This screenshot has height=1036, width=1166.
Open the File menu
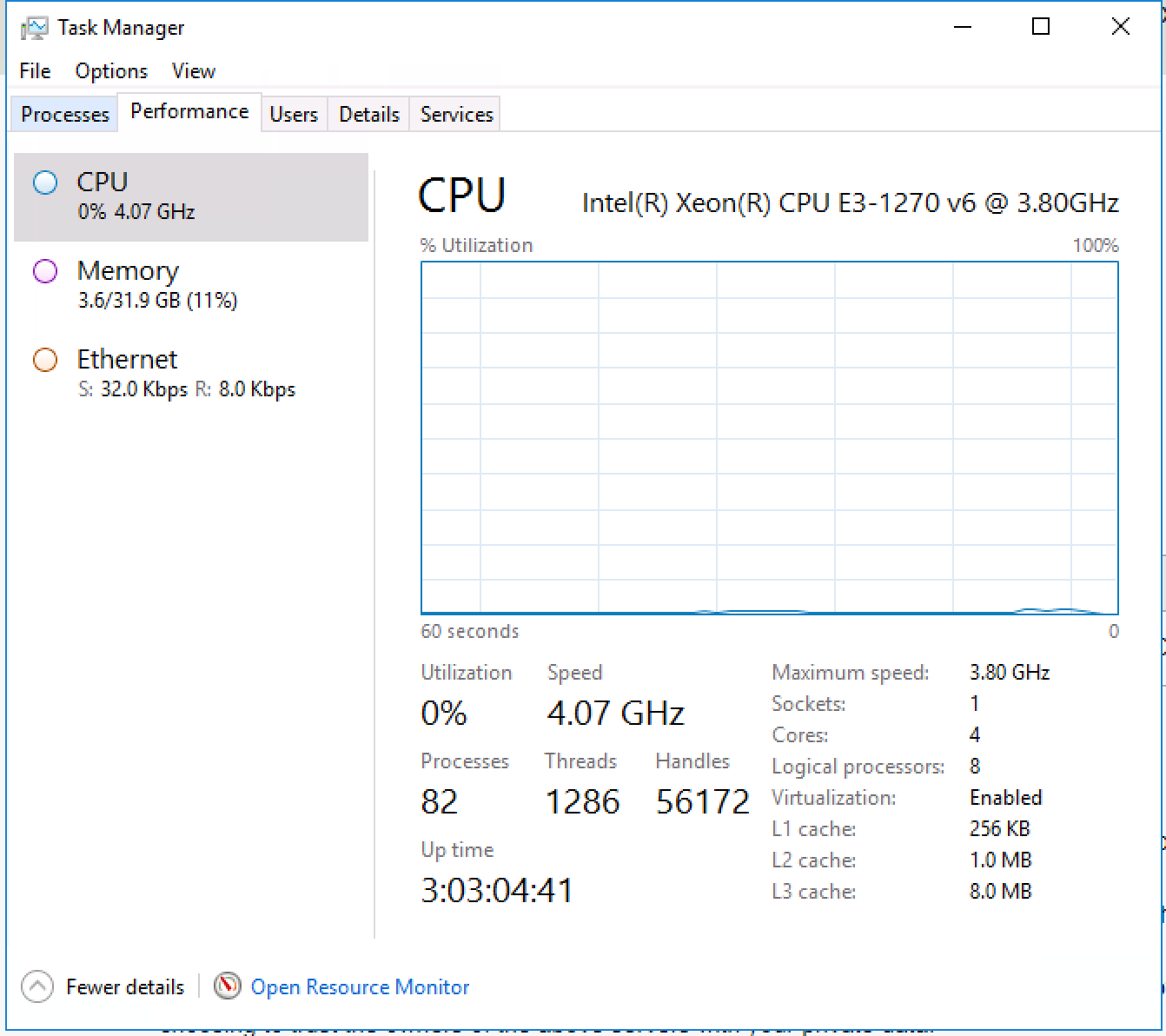(x=35, y=71)
